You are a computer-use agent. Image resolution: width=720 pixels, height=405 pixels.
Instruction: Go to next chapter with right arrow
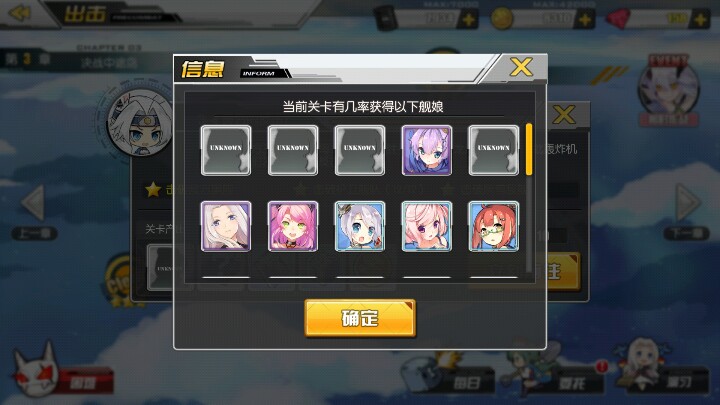pyautogui.click(x=687, y=202)
